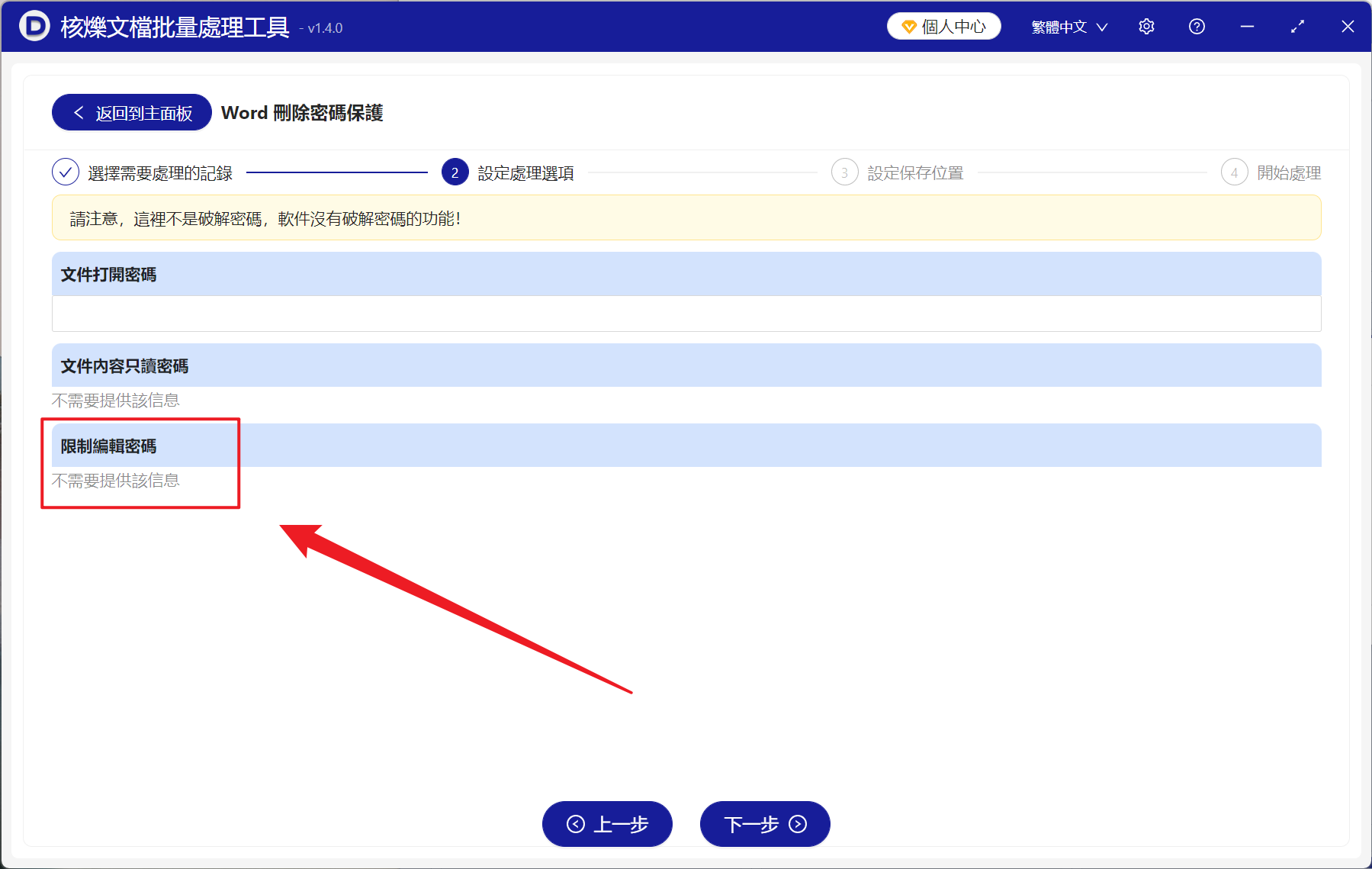Return via 返回到主面板 button
This screenshot has width=1372, height=869.
click(x=132, y=113)
